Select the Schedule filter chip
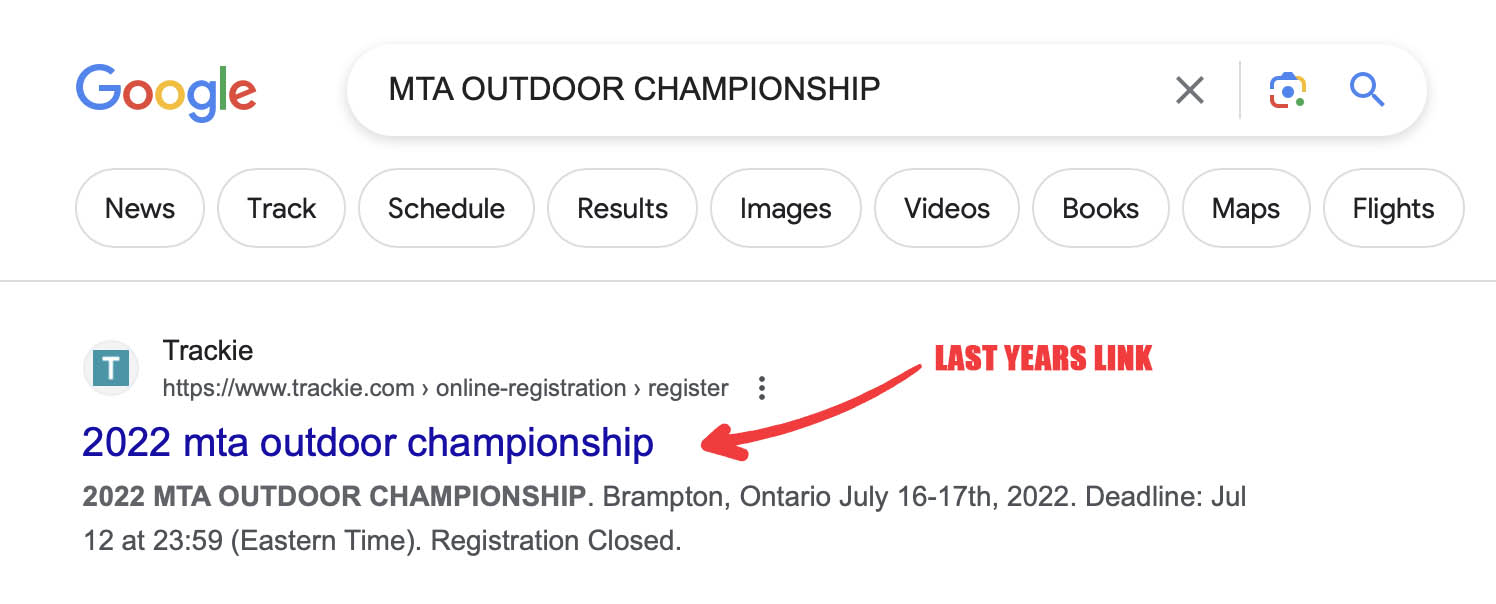 446,209
